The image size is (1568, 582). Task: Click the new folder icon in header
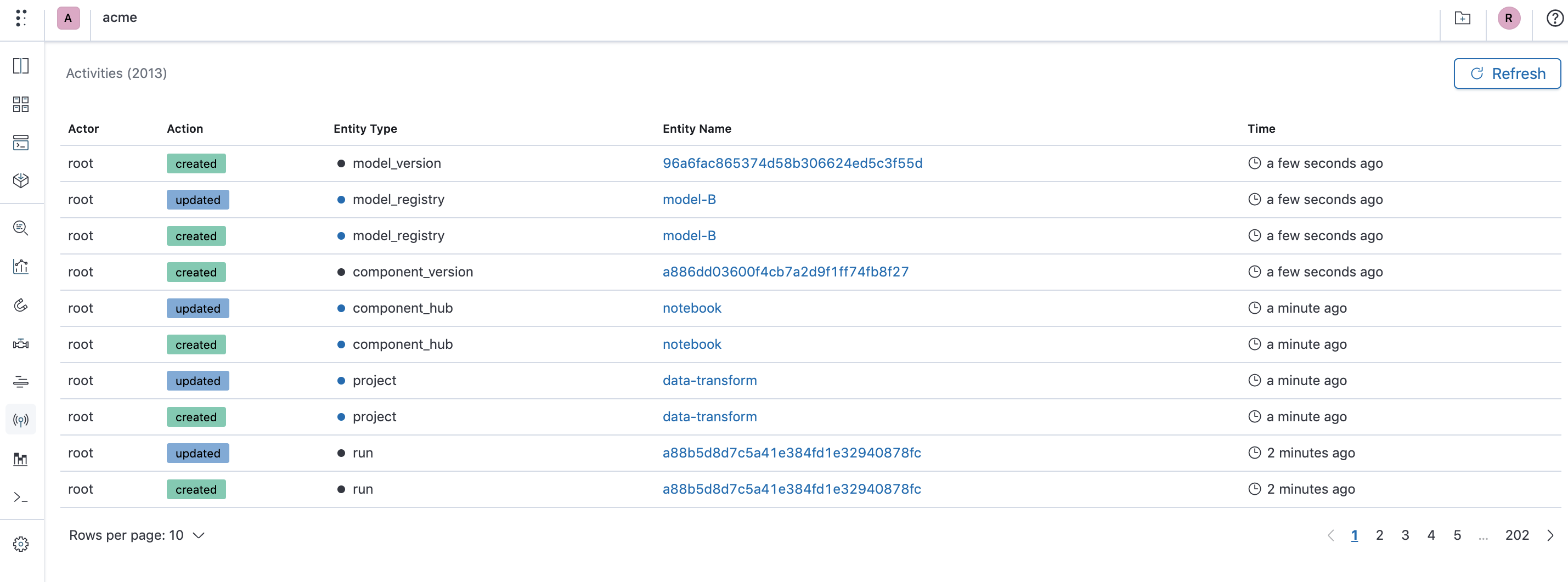click(x=1462, y=18)
